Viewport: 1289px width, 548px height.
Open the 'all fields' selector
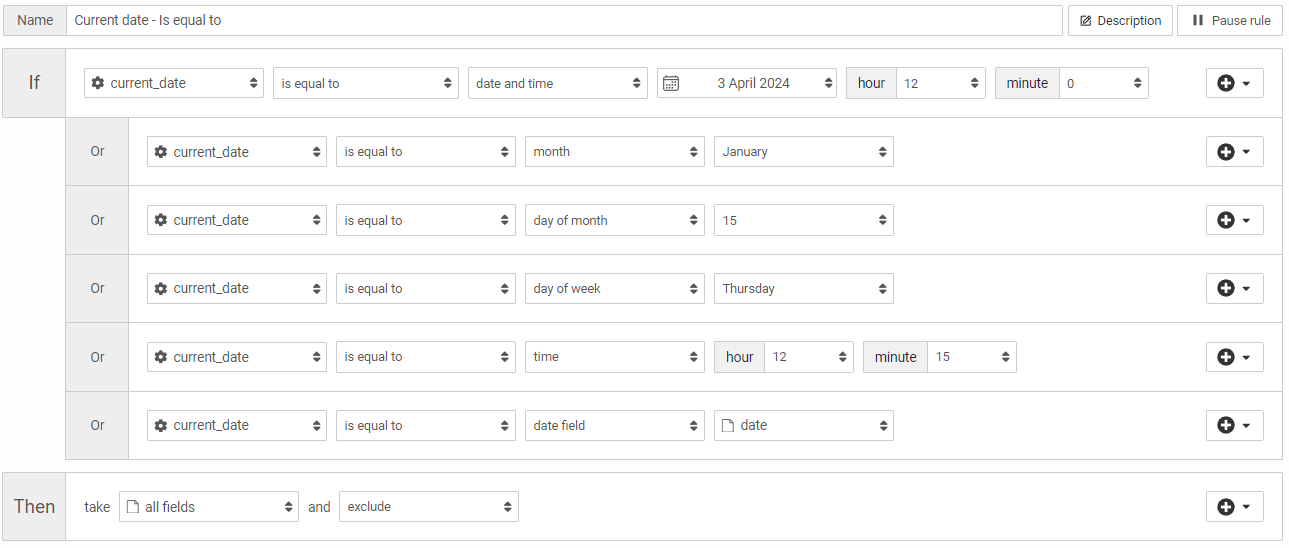pyautogui.click(x=209, y=507)
